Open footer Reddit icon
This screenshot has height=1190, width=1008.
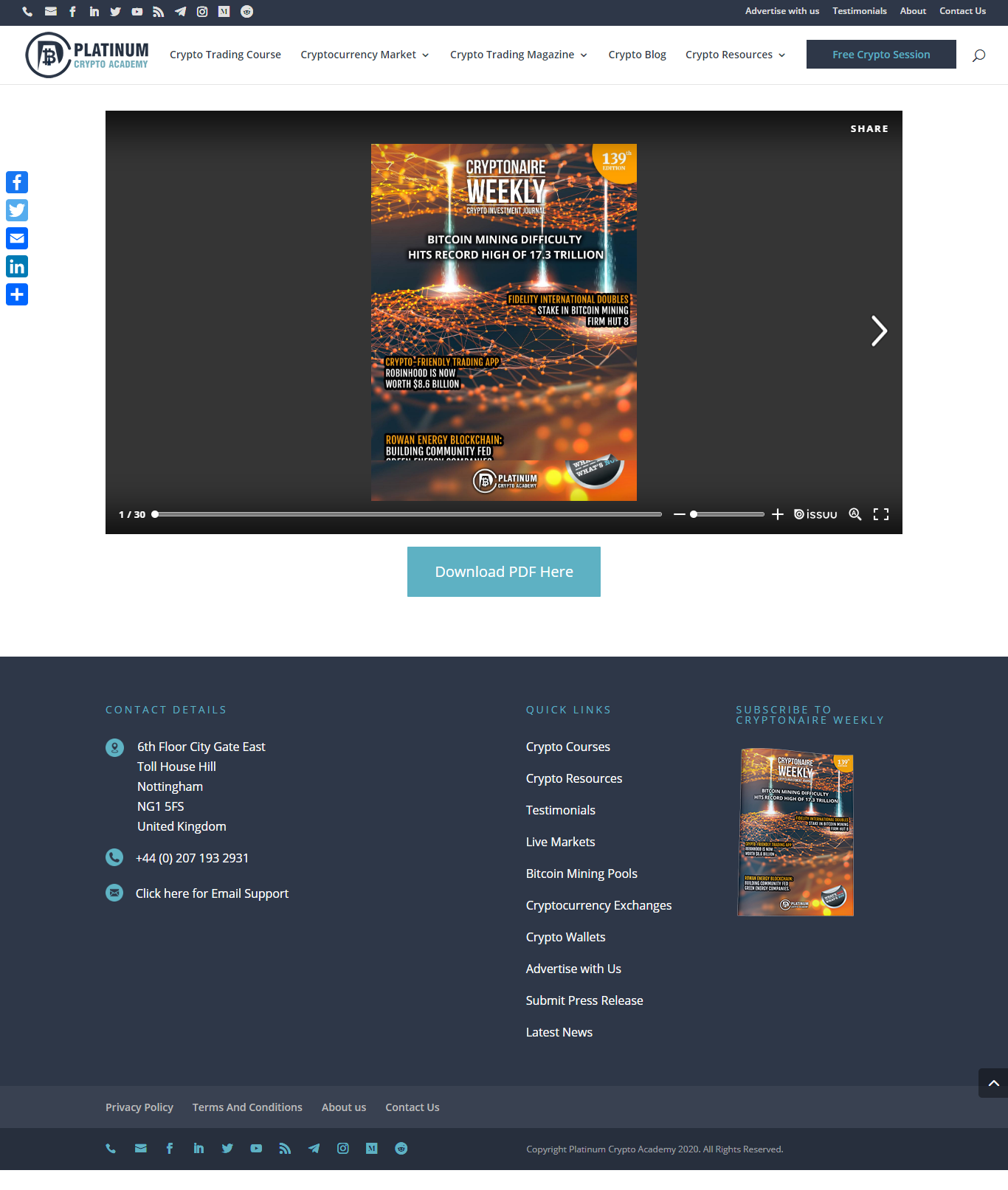(x=401, y=1148)
